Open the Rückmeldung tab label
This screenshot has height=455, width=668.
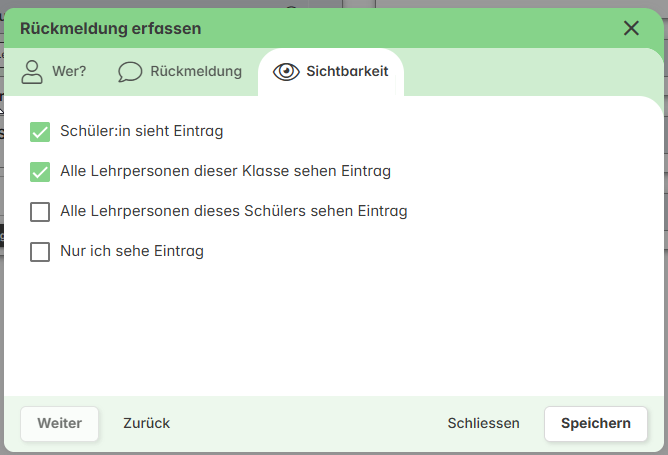pyautogui.click(x=196, y=71)
